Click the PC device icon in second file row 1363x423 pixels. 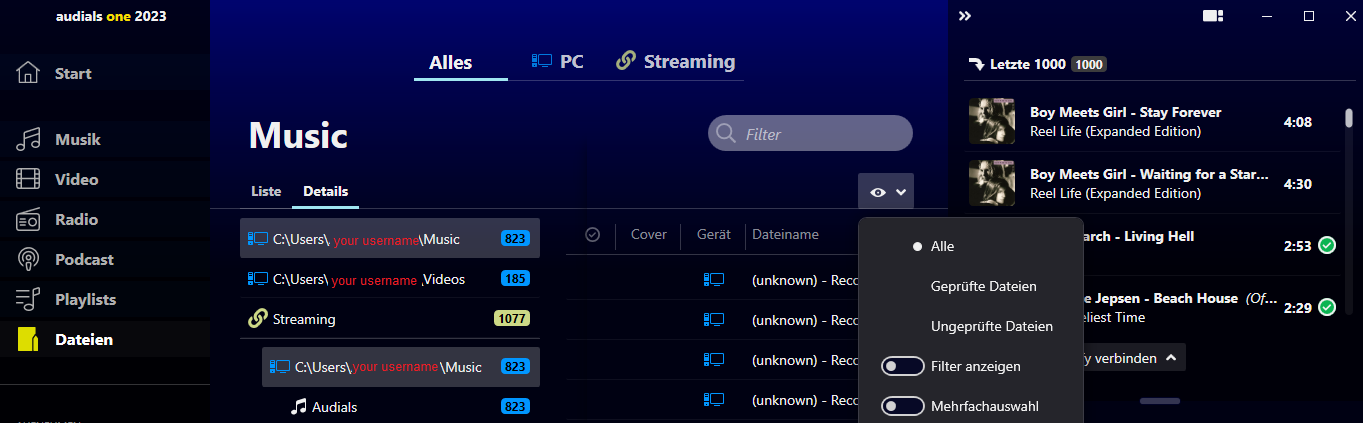[713, 320]
